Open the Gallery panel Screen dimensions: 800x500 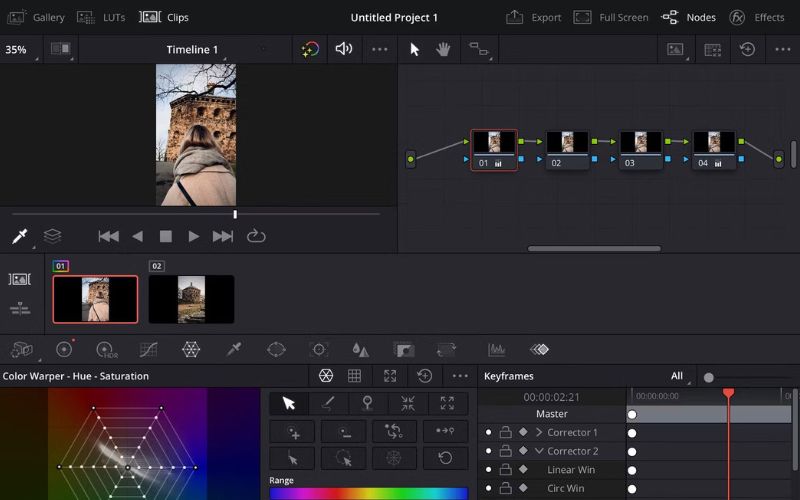point(37,17)
